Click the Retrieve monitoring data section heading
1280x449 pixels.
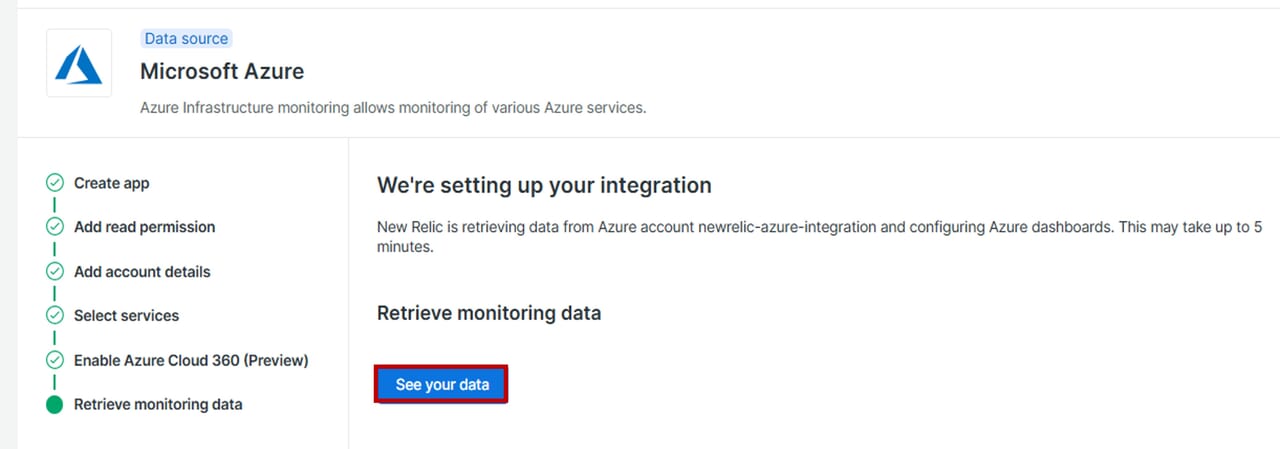[489, 313]
